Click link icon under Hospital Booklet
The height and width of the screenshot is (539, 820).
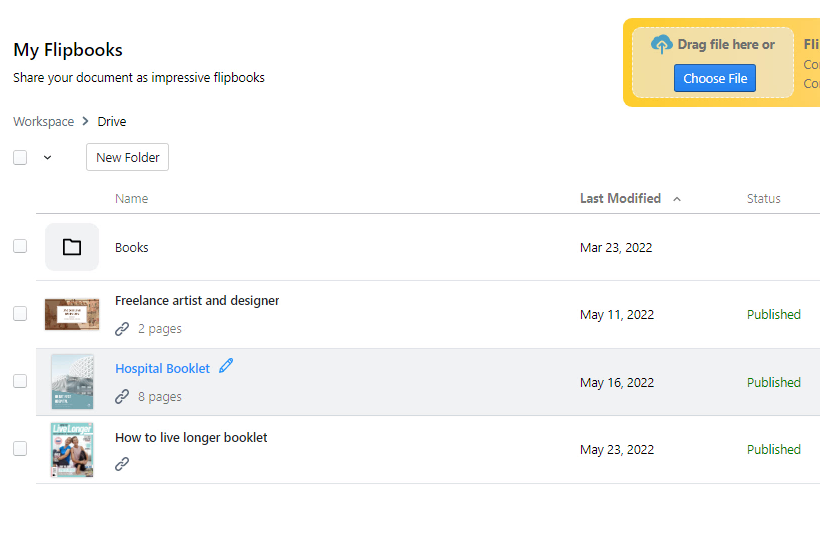click(x=122, y=396)
